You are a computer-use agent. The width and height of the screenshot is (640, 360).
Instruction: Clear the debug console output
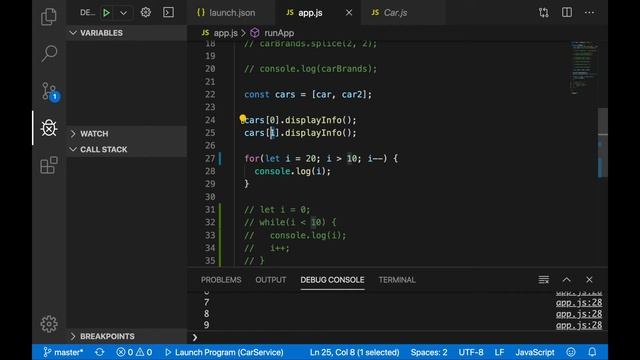[544, 280]
